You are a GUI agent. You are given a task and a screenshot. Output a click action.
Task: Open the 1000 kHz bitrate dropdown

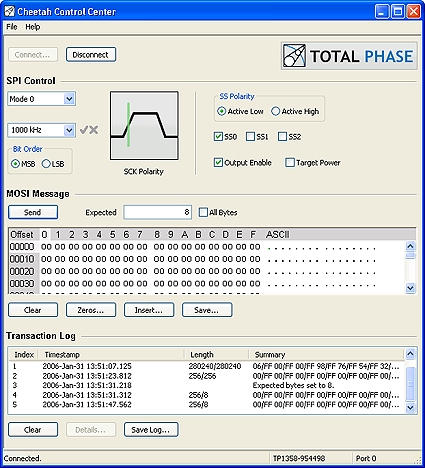tap(41, 130)
